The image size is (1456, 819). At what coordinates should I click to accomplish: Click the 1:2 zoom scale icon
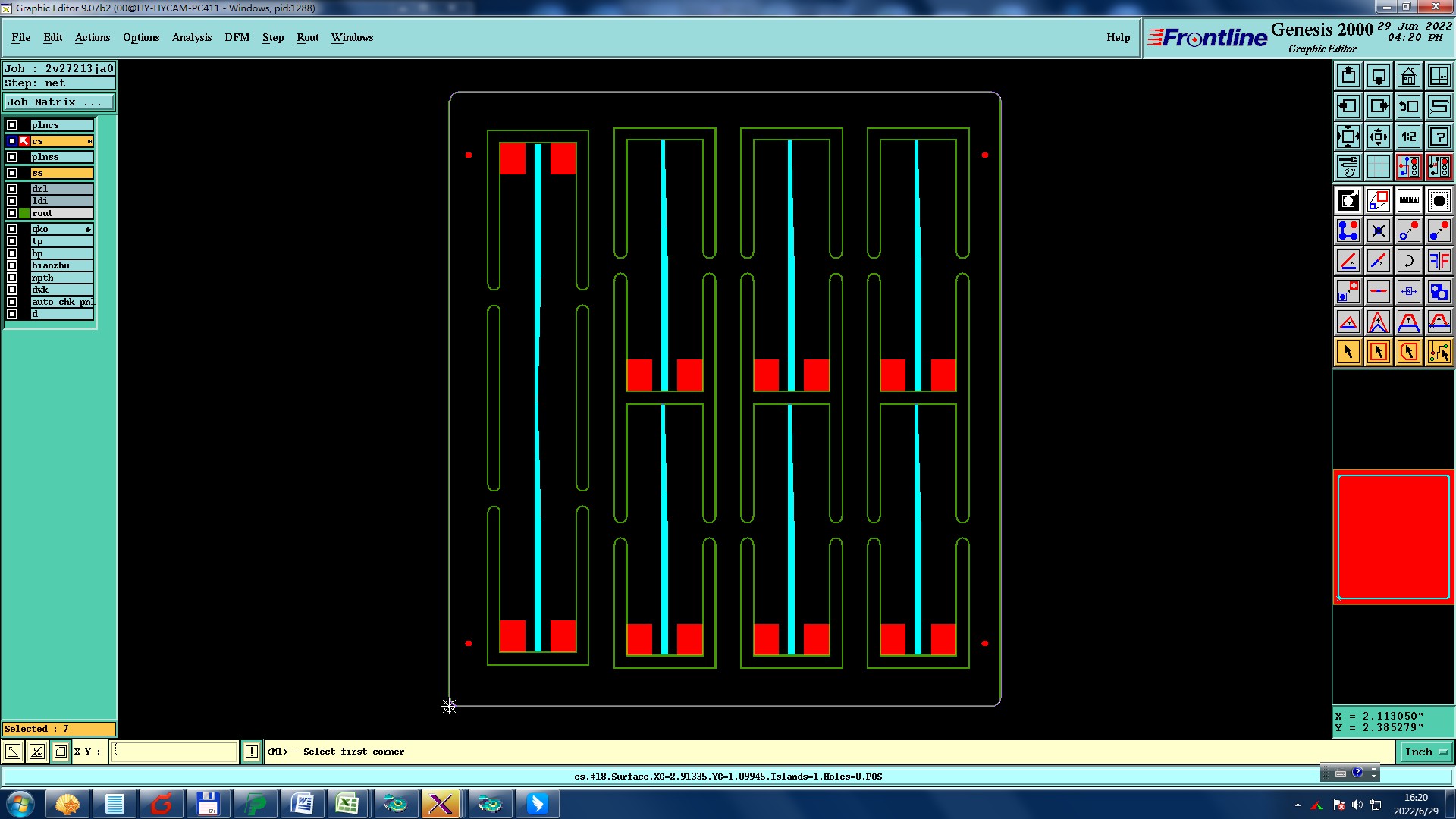(1408, 136)
